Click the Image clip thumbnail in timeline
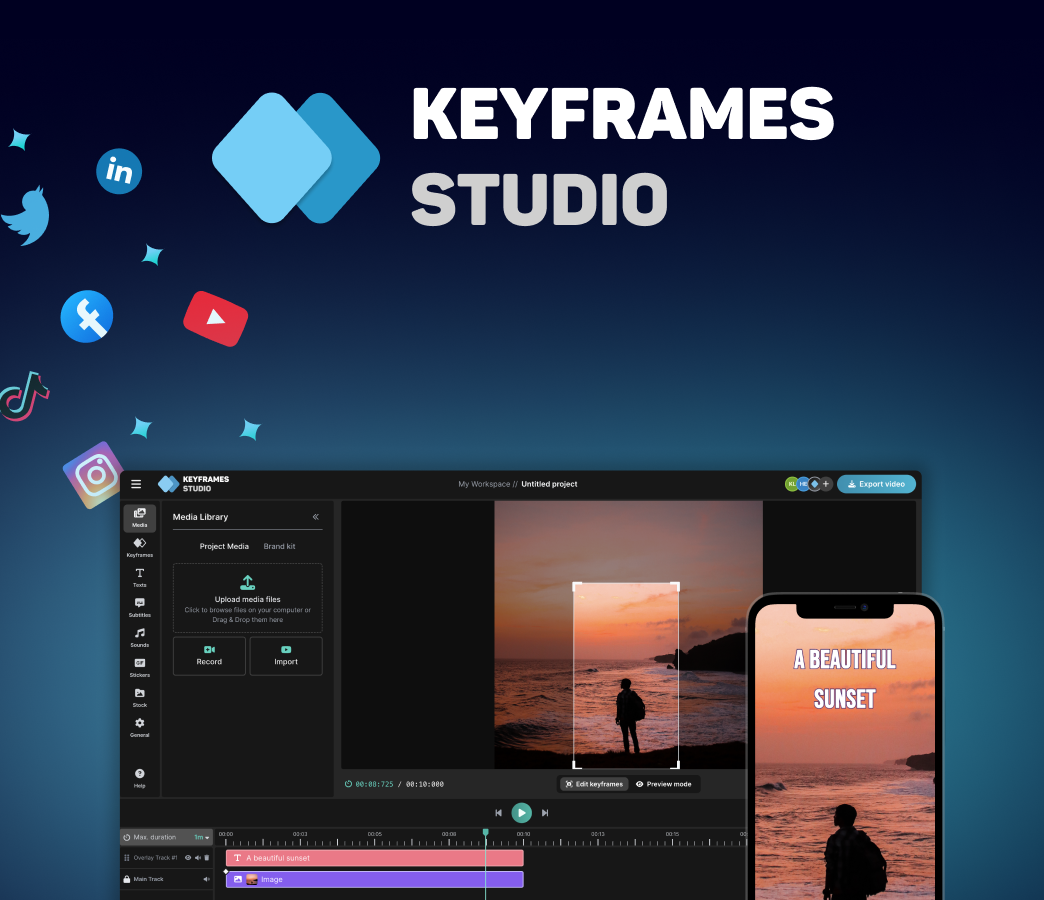 [x=252, y=879]
